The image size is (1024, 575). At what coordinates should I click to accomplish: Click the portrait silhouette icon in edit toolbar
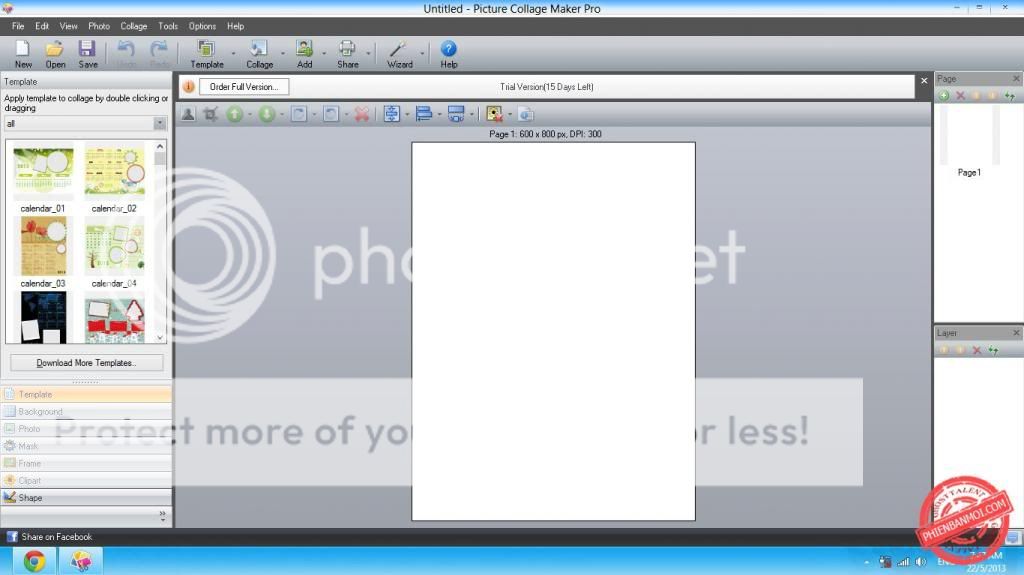click(x=188, y=114)
